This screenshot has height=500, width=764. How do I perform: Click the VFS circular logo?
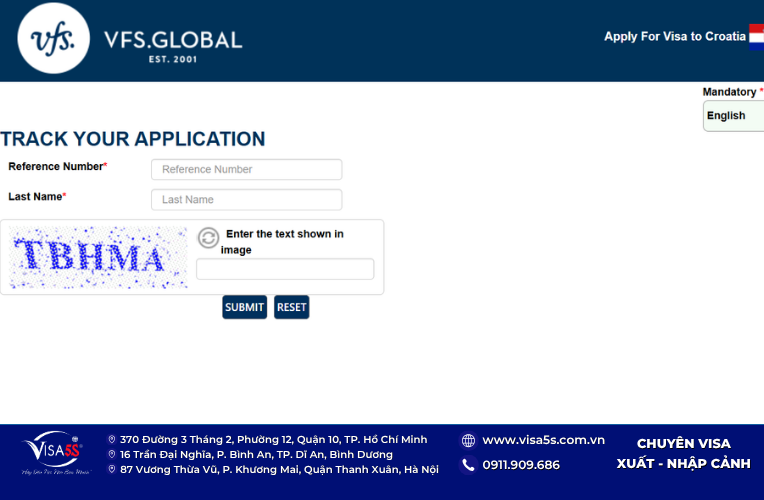pyautogui.click(x=54, y=38)
